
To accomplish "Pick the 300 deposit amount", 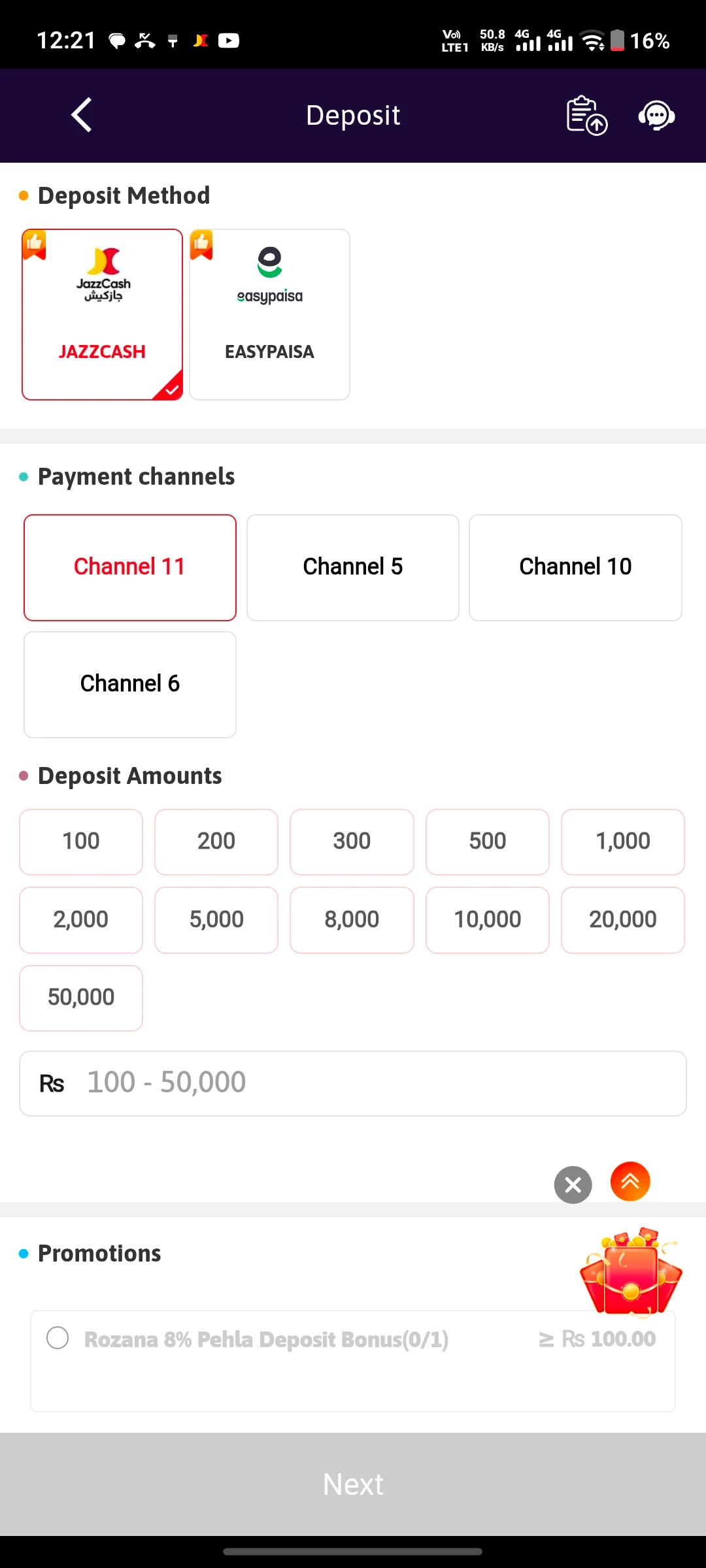I will click(352, 841).
